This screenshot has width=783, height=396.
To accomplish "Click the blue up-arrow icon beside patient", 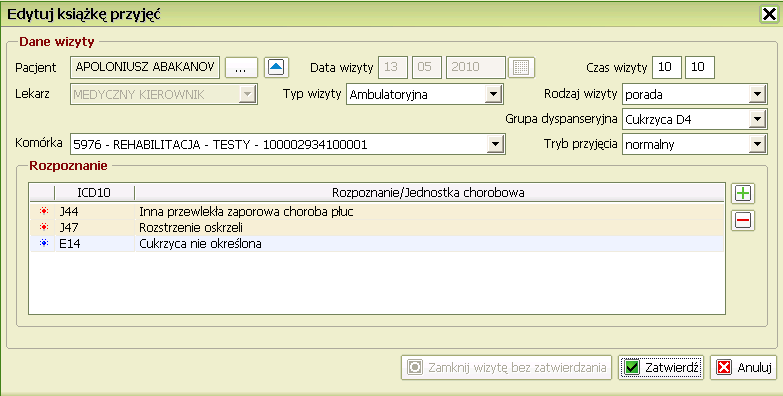I will tap(276, 67).
